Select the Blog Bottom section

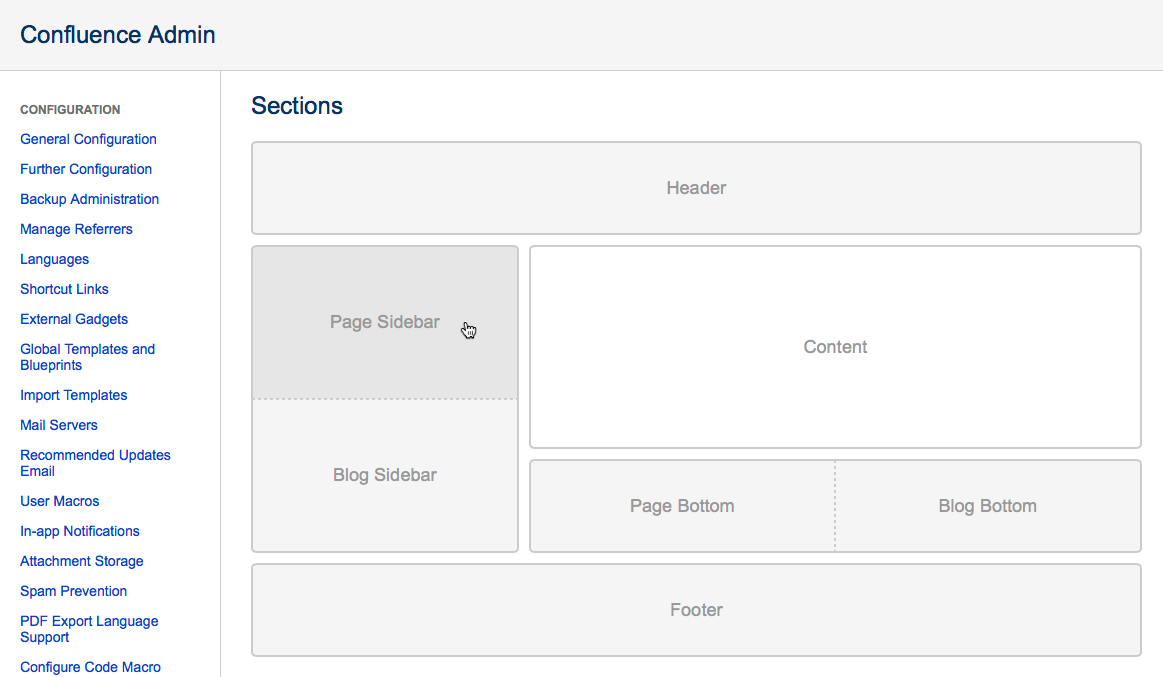tap(987, 506)
